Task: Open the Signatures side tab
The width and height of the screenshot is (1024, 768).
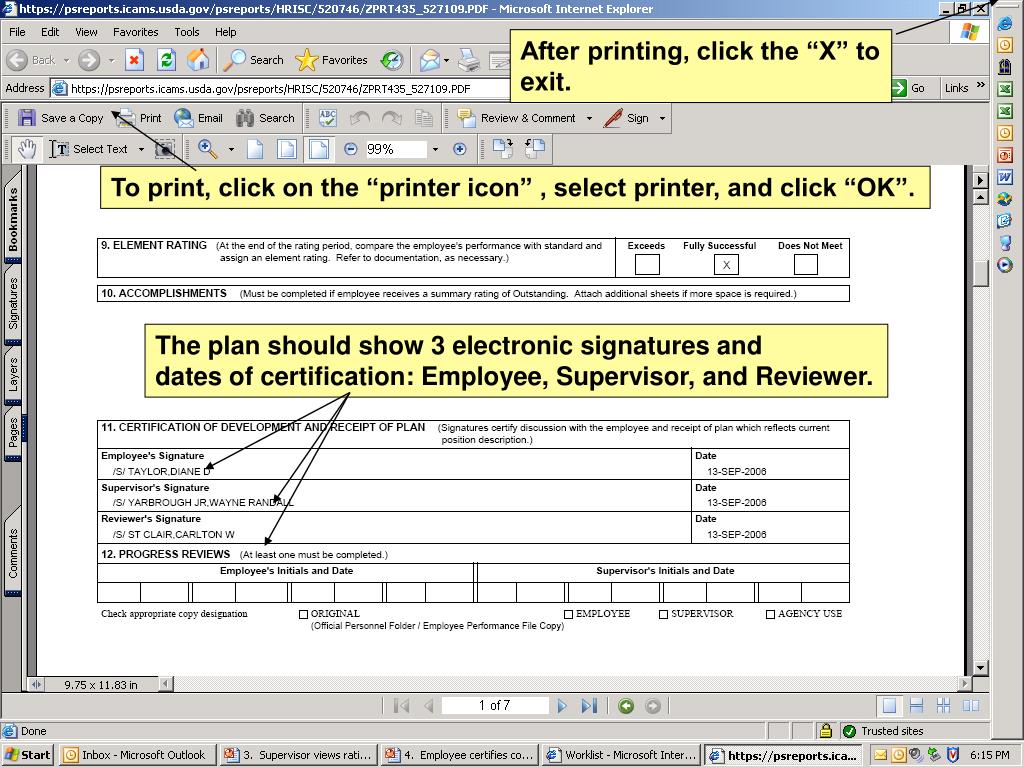Action: [x=13, y=304]
